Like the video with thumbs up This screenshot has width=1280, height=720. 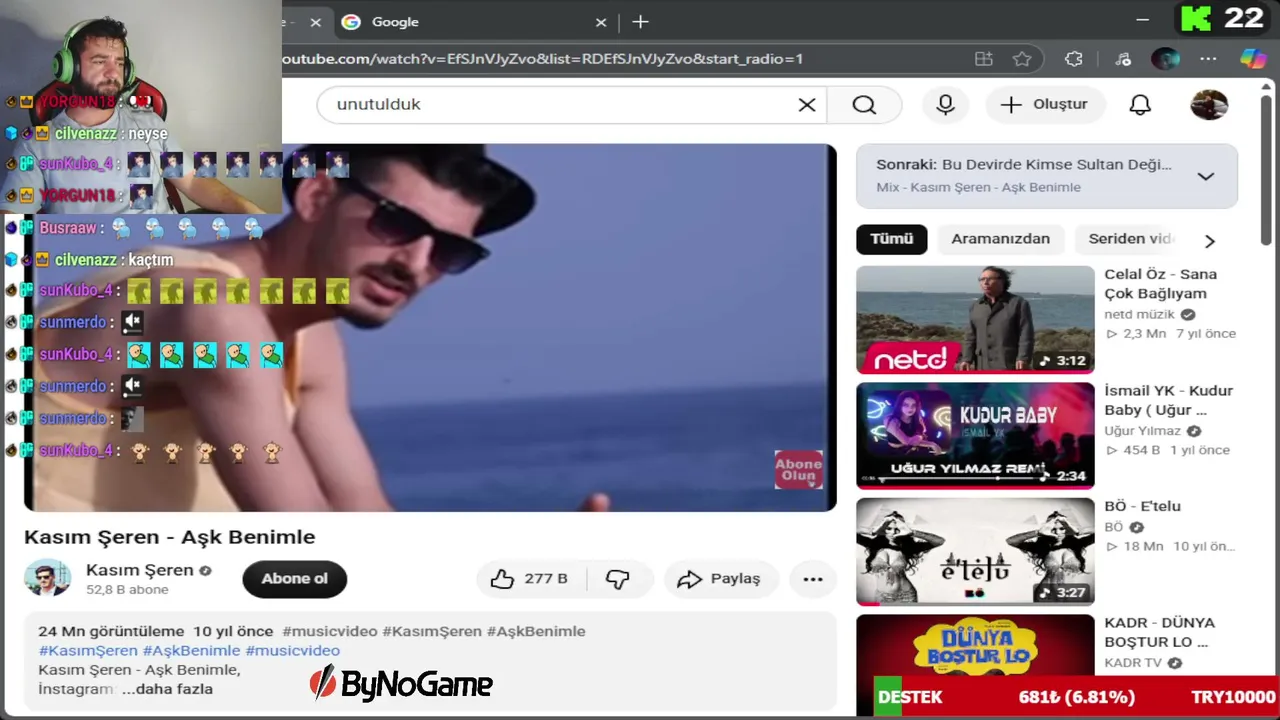click(529, 579)
